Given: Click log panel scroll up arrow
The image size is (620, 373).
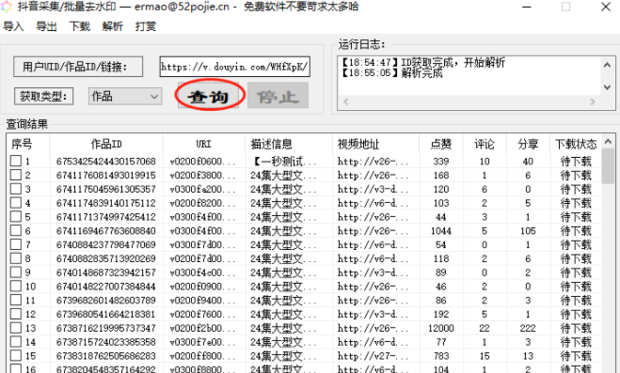Looking at the screenshot, I should pos(607,65).
